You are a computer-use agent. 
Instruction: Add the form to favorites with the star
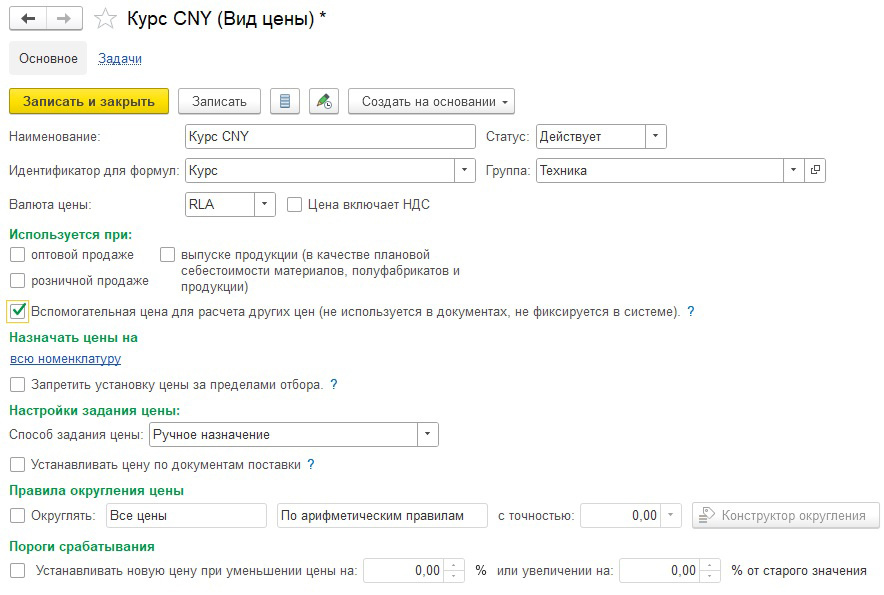coord(105,19)
